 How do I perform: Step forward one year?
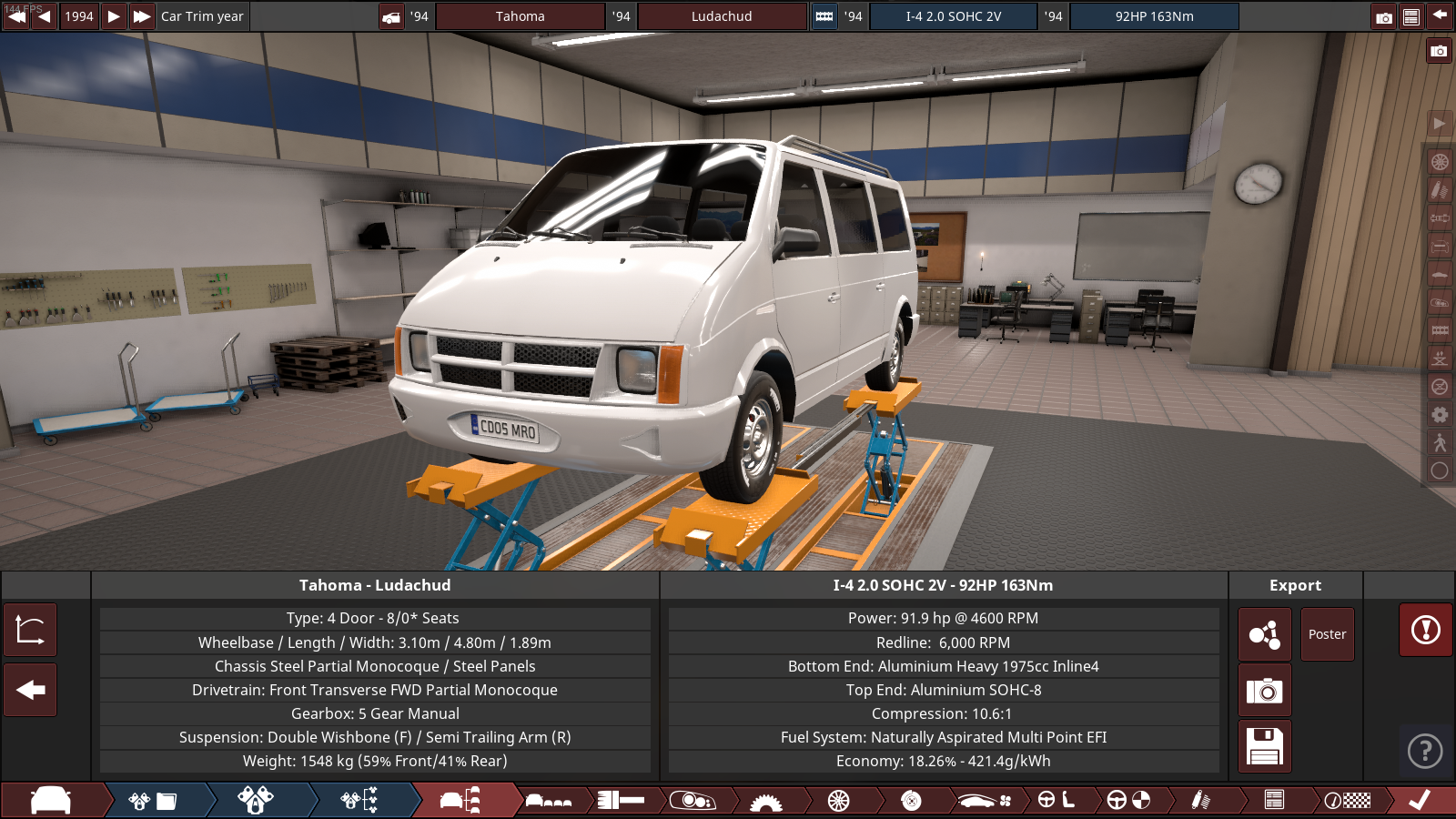pyautogui.click(x=114, y=16)
